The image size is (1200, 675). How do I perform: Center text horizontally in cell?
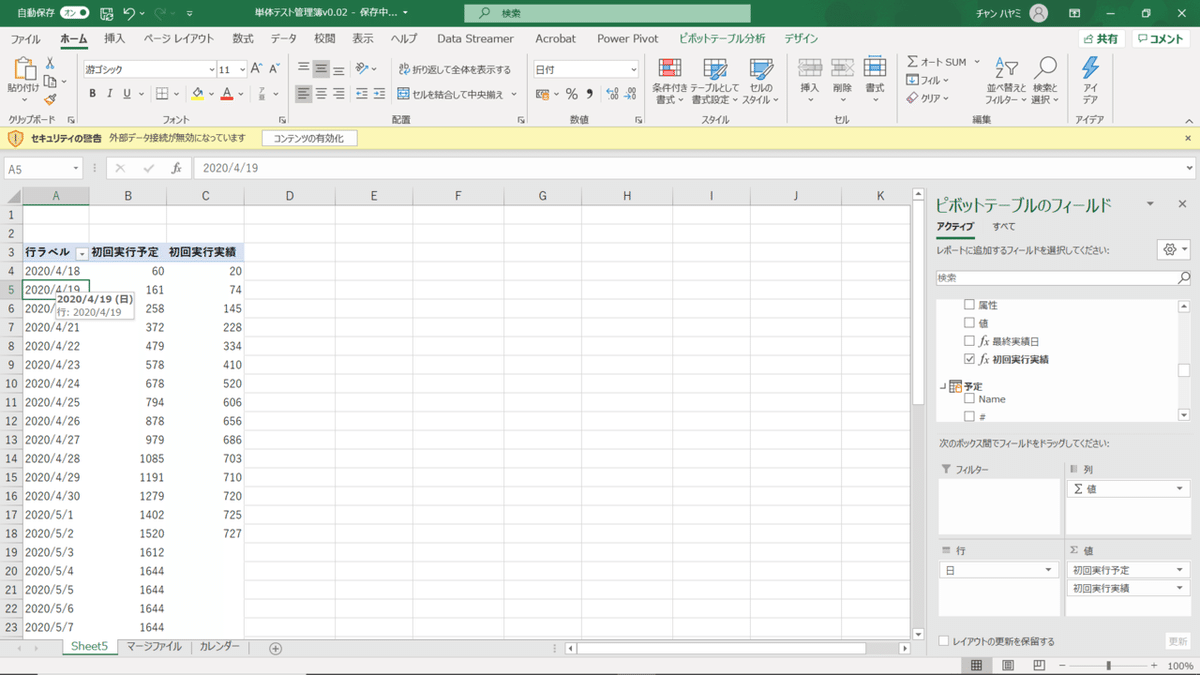tap(321, 94)
